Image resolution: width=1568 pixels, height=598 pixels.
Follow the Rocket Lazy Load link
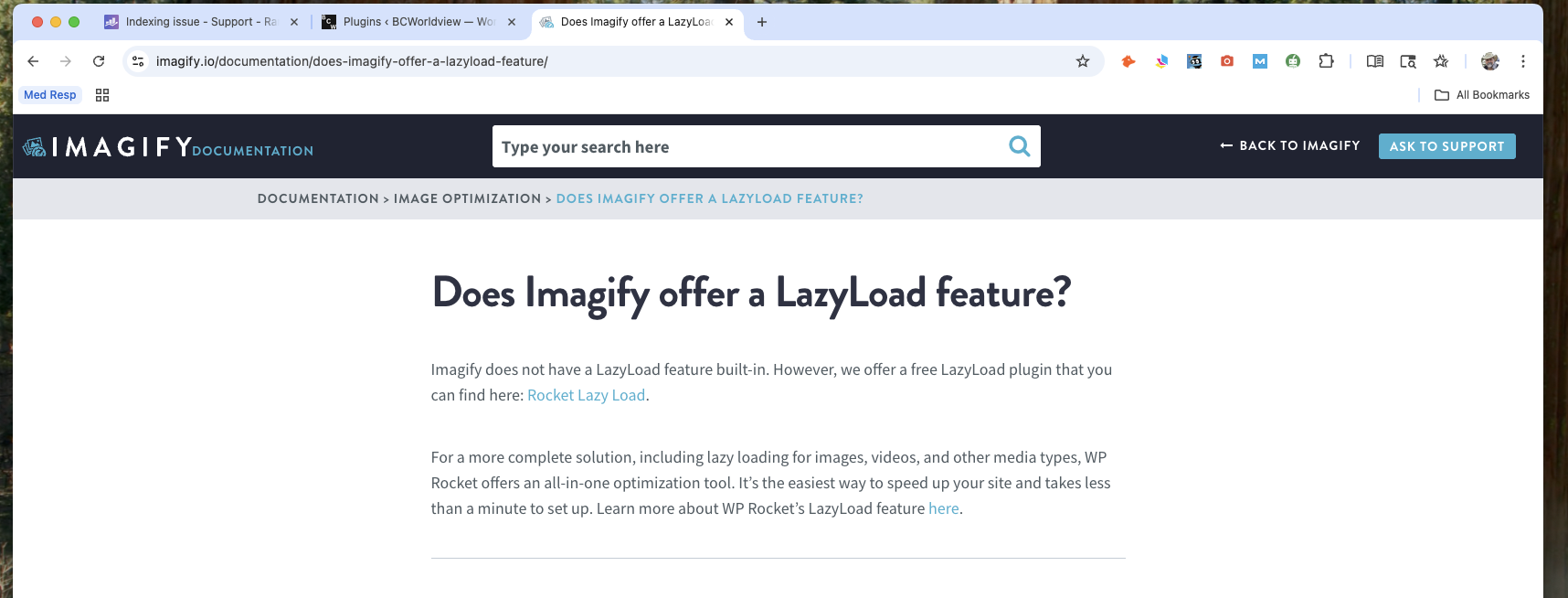(x=586, y=395)
